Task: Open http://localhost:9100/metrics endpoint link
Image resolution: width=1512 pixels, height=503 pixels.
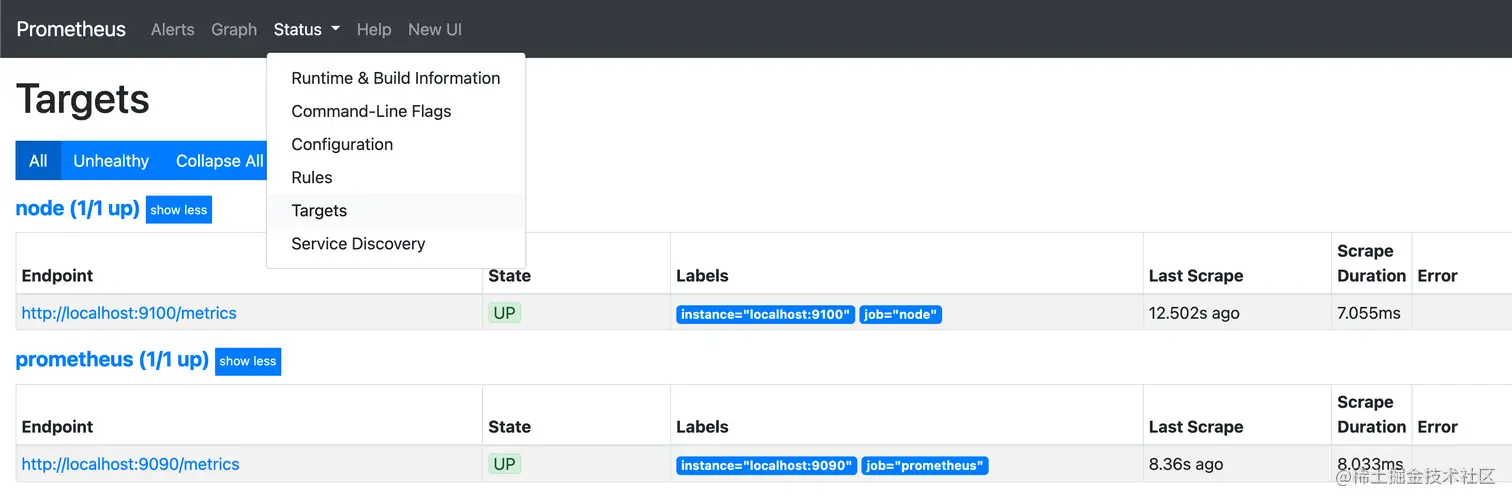Action: click(129, 313)
